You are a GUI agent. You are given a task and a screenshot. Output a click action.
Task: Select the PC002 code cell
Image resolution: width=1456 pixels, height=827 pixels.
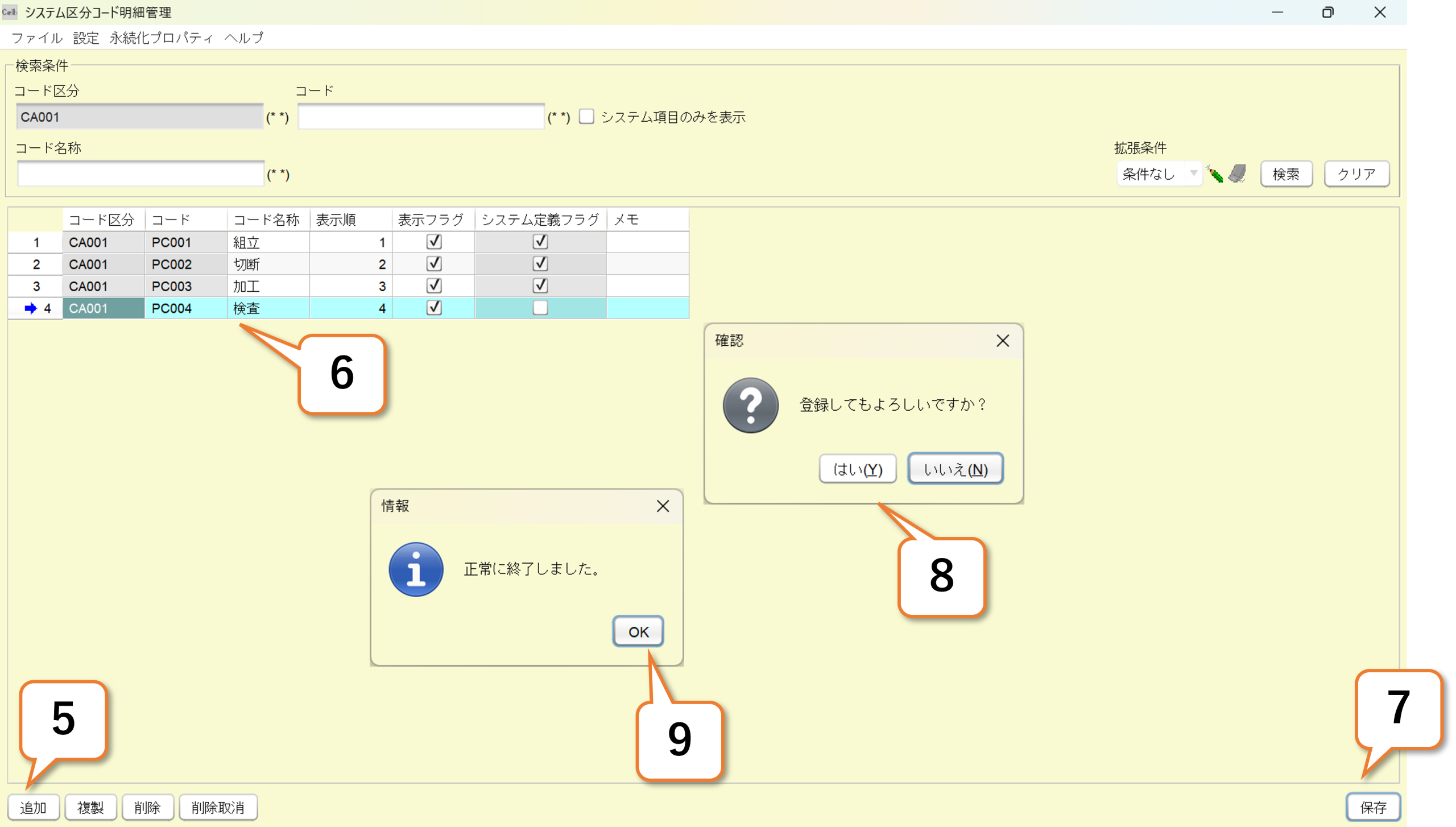coord(185,264)
